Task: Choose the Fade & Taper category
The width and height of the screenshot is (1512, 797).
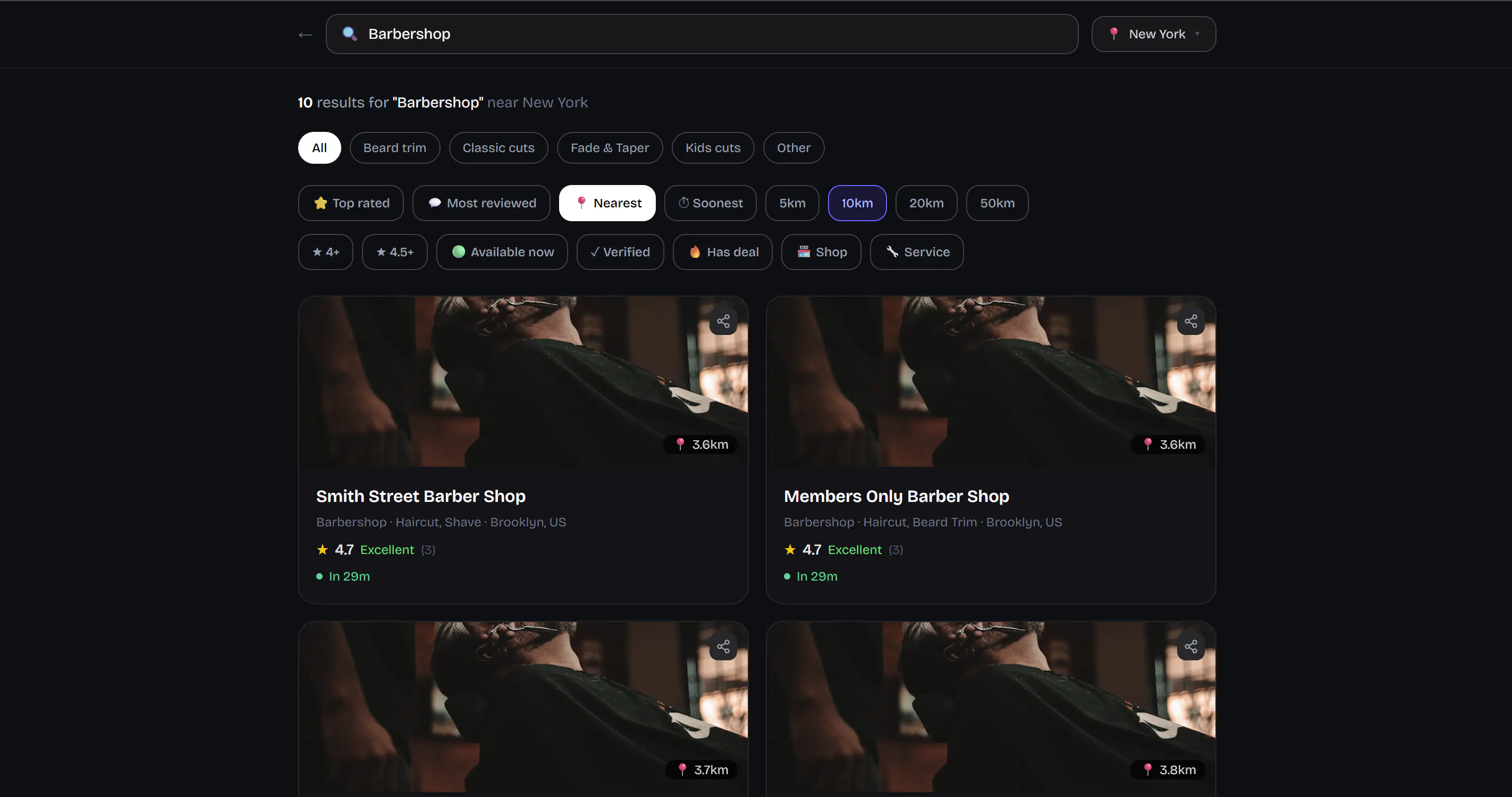Action: 610,148
